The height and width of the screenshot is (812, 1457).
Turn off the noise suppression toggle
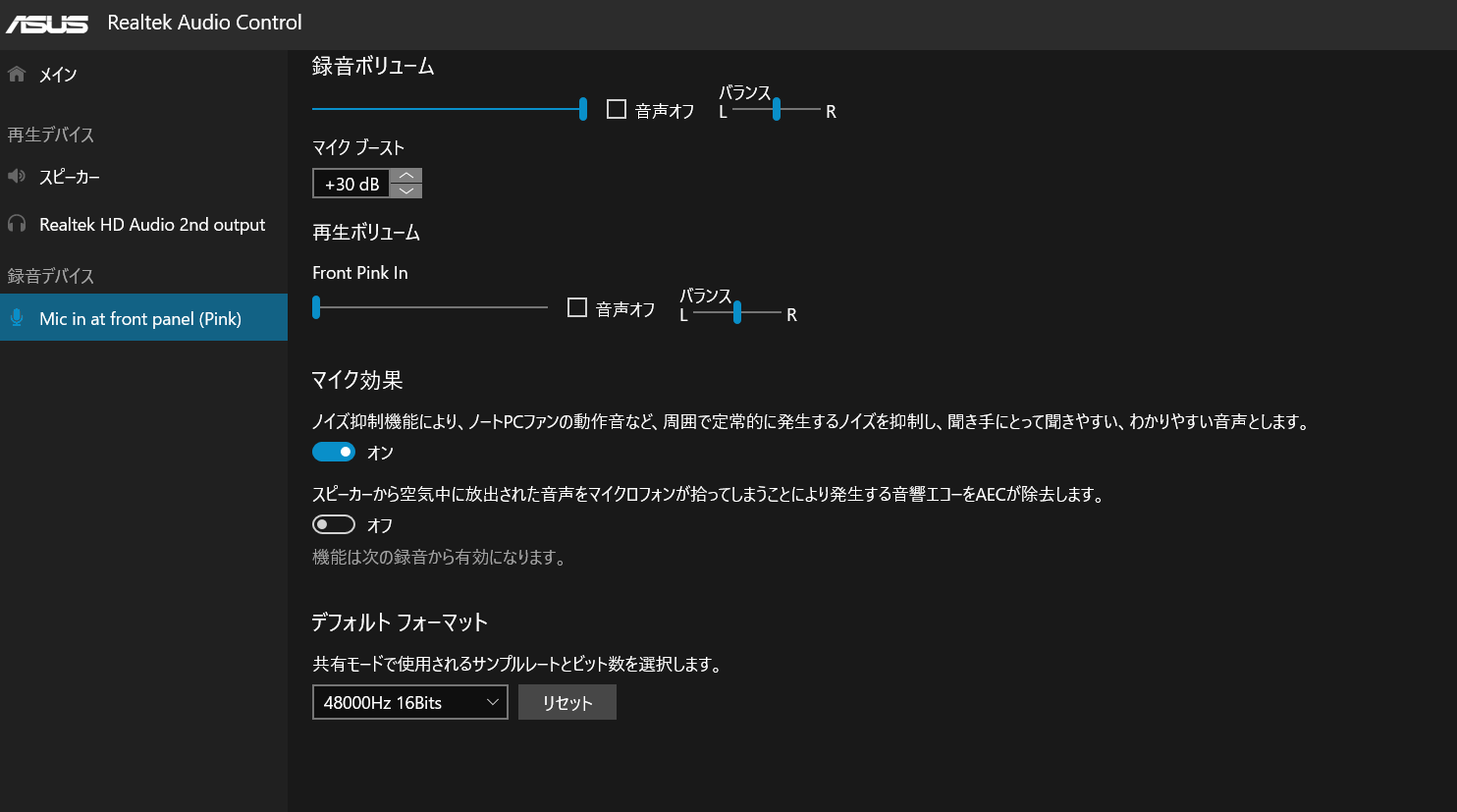click(334, 452)
